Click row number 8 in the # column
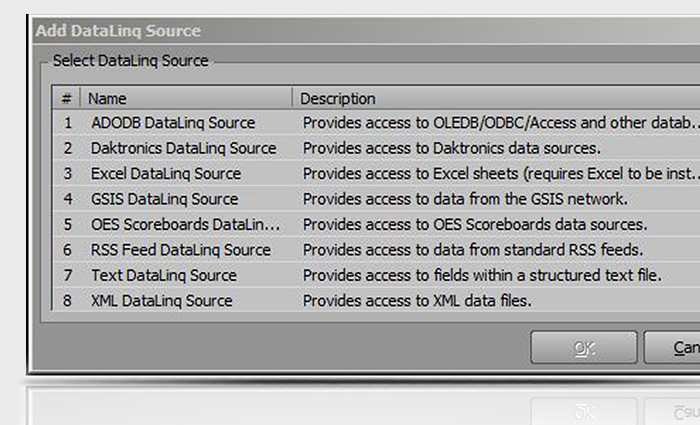This screenshot has width=700, height=425. pos(68,300)
